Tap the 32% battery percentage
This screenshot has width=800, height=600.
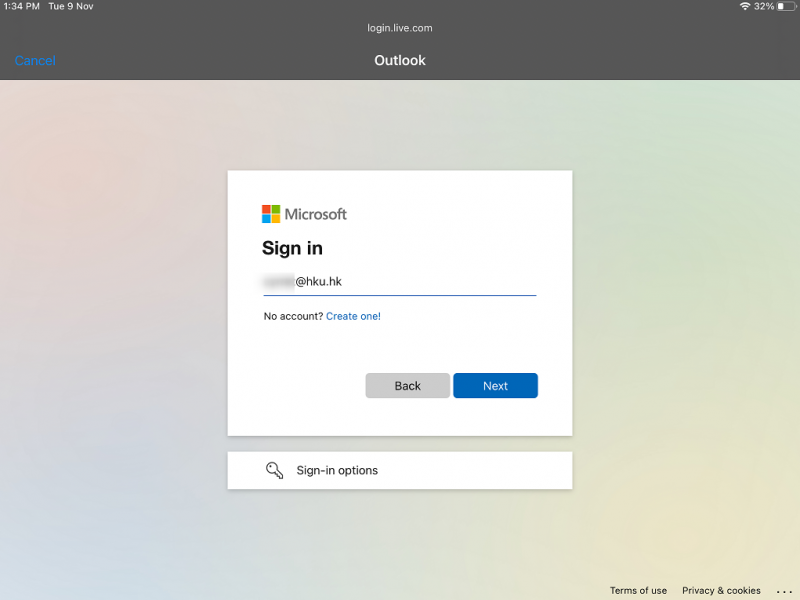click(764, 6)
